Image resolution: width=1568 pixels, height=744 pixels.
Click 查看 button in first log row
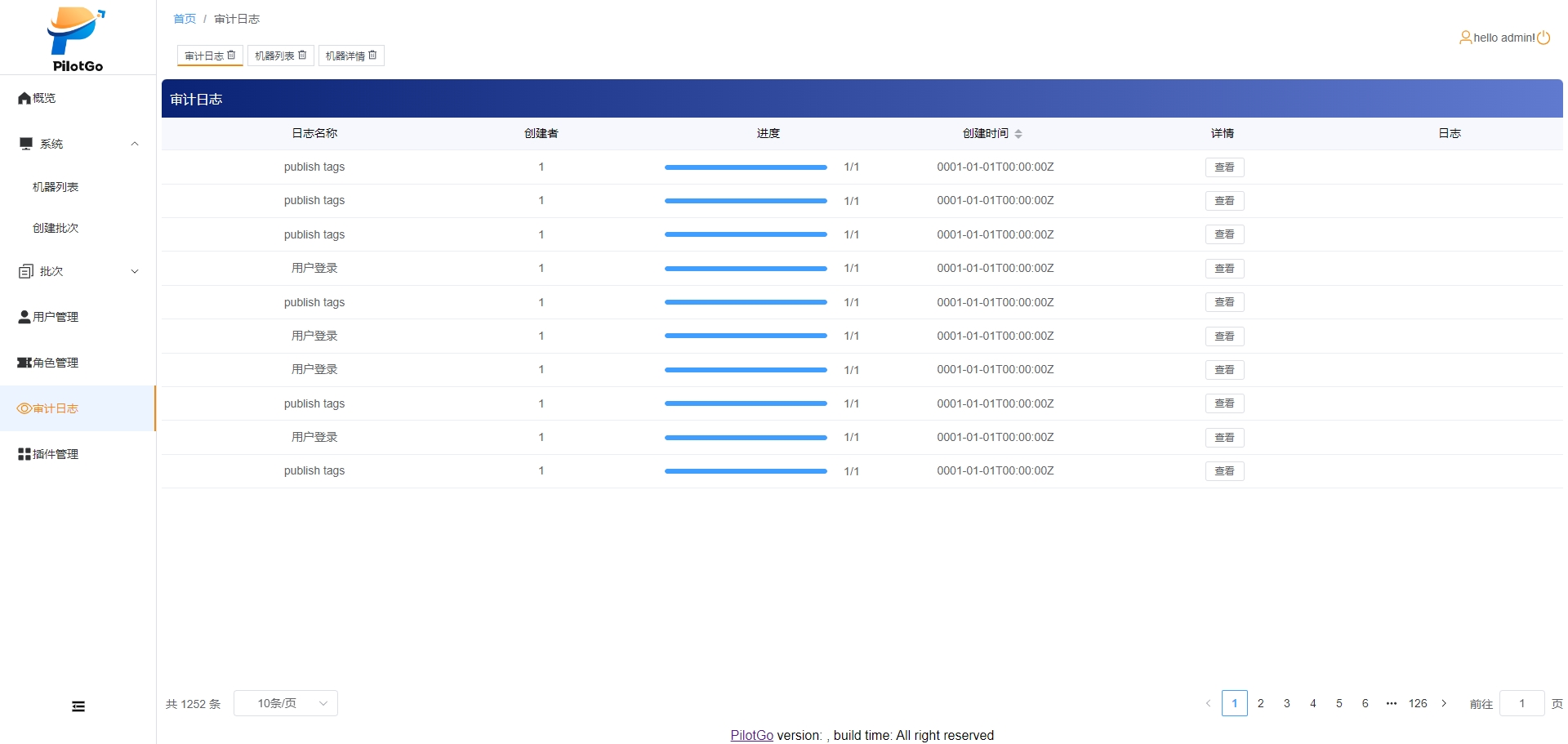pyautogui.click(x=1223, y=167)
